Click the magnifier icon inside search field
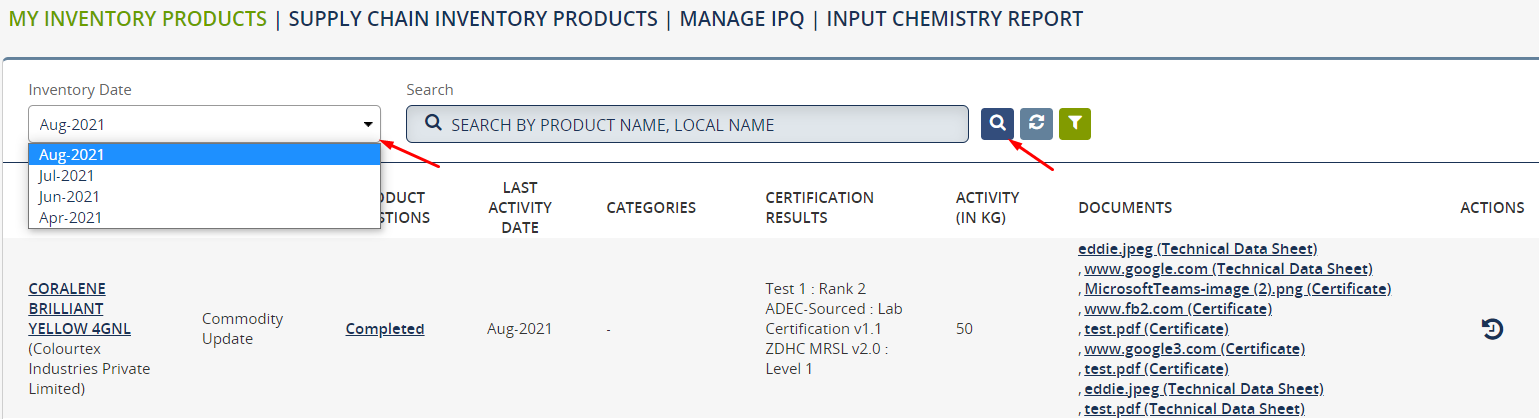Image resolution: width=1539 pixels, height=419 pixels. [x=433, y=124]
